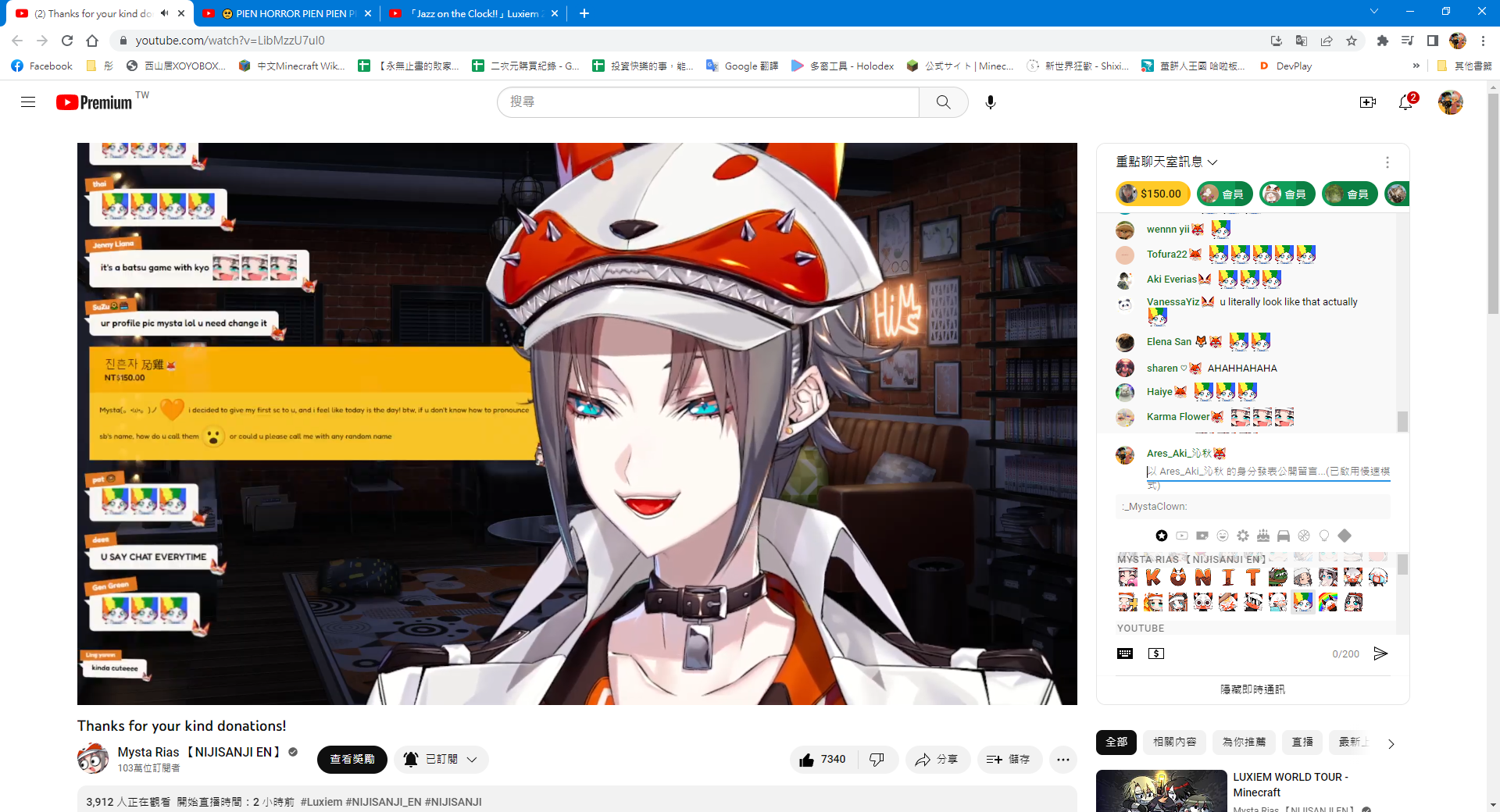1500x812 pixels.
Task: Expand the top chat messages dropdown
Action: point(1167,162)
